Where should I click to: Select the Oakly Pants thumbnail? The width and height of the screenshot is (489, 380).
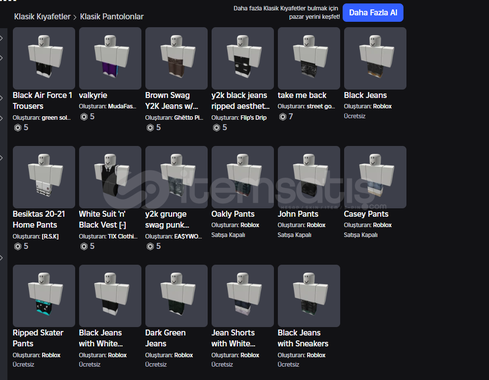(x=243, y=177)
